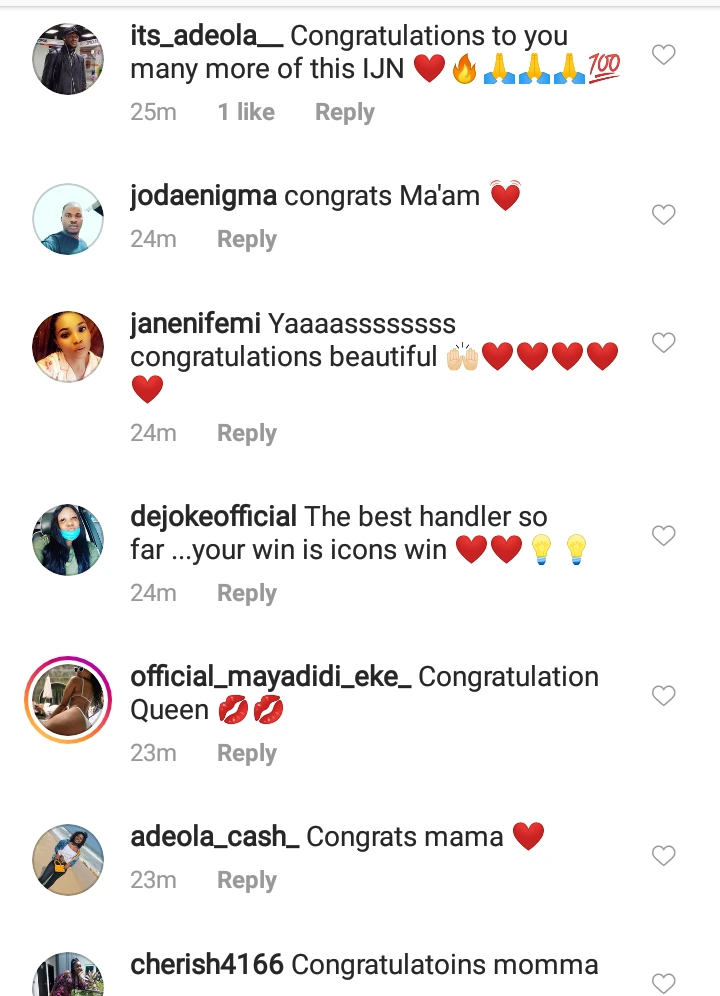Reply to its_adeola__'s comment
Viewport: 720px width, 996px height.
344,113
